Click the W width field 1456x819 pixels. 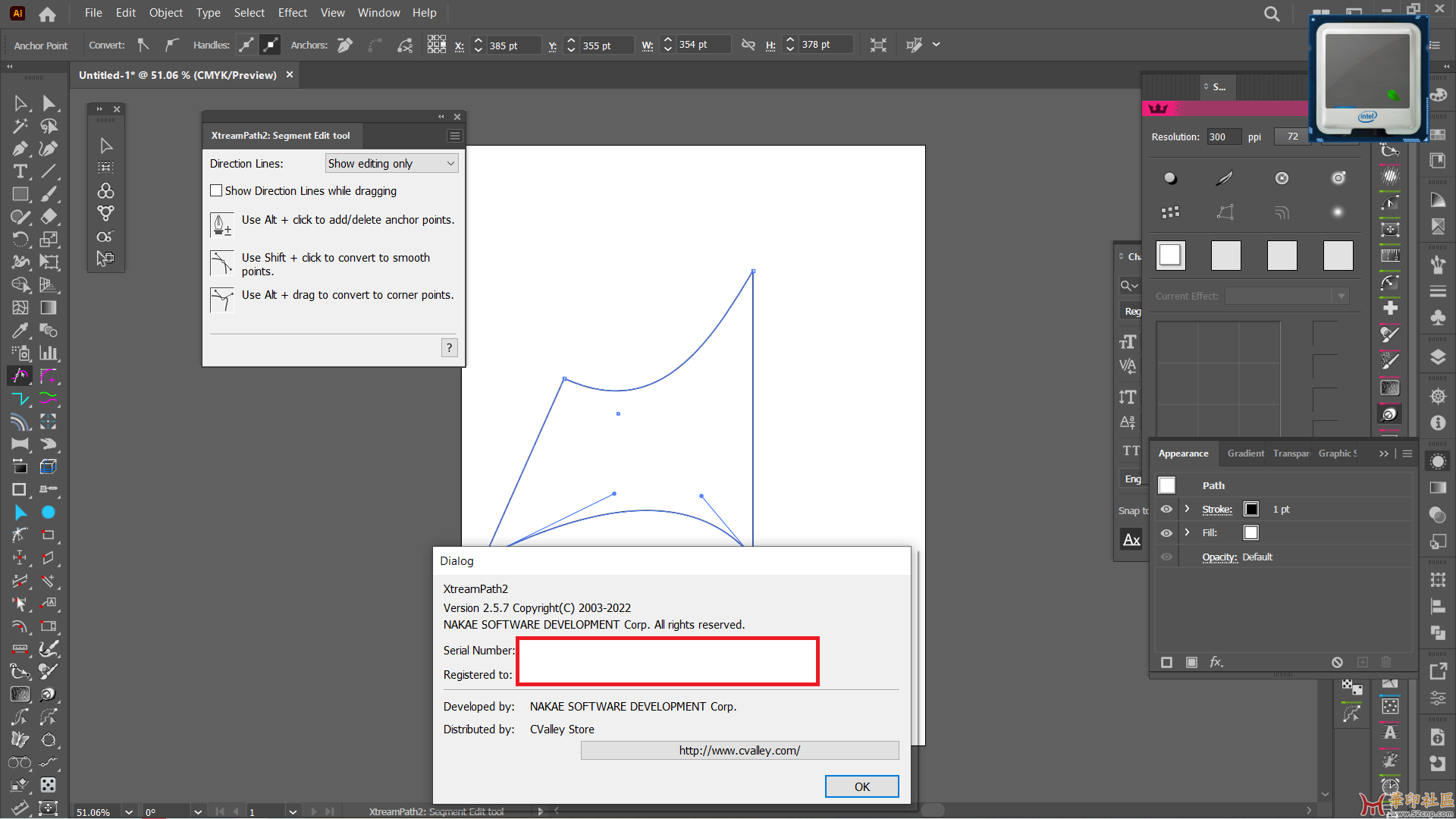point(703,45)
